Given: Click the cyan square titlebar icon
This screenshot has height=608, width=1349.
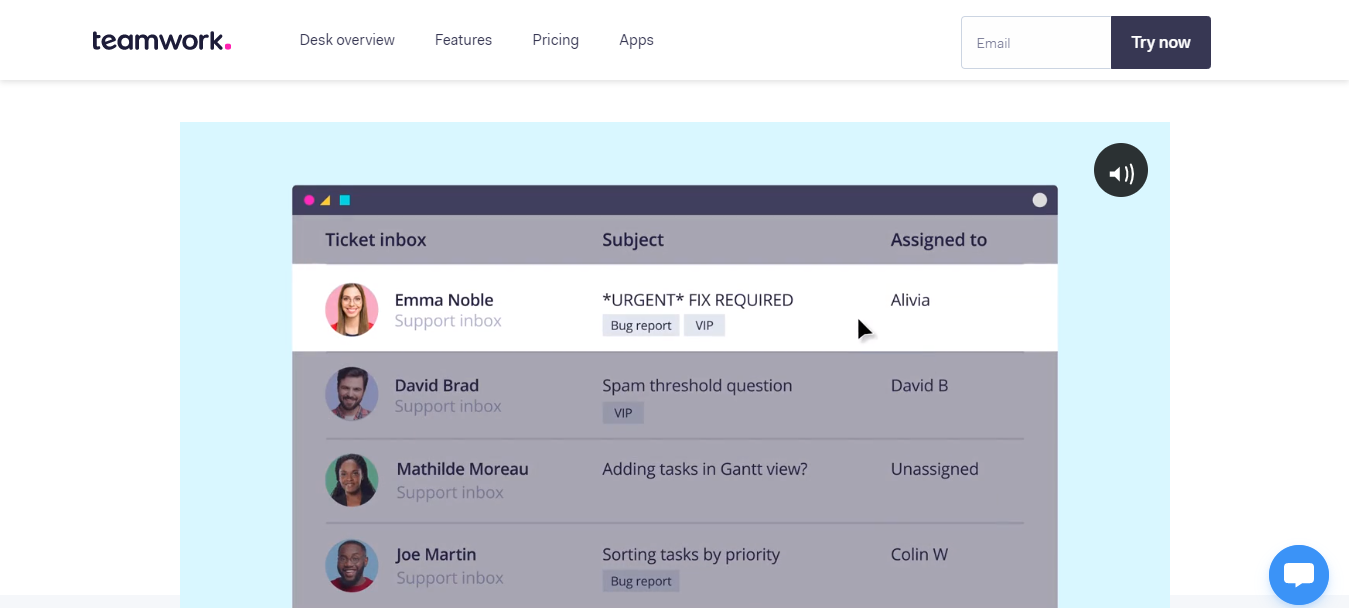Looking at the screenshot, I should (344, 200).
